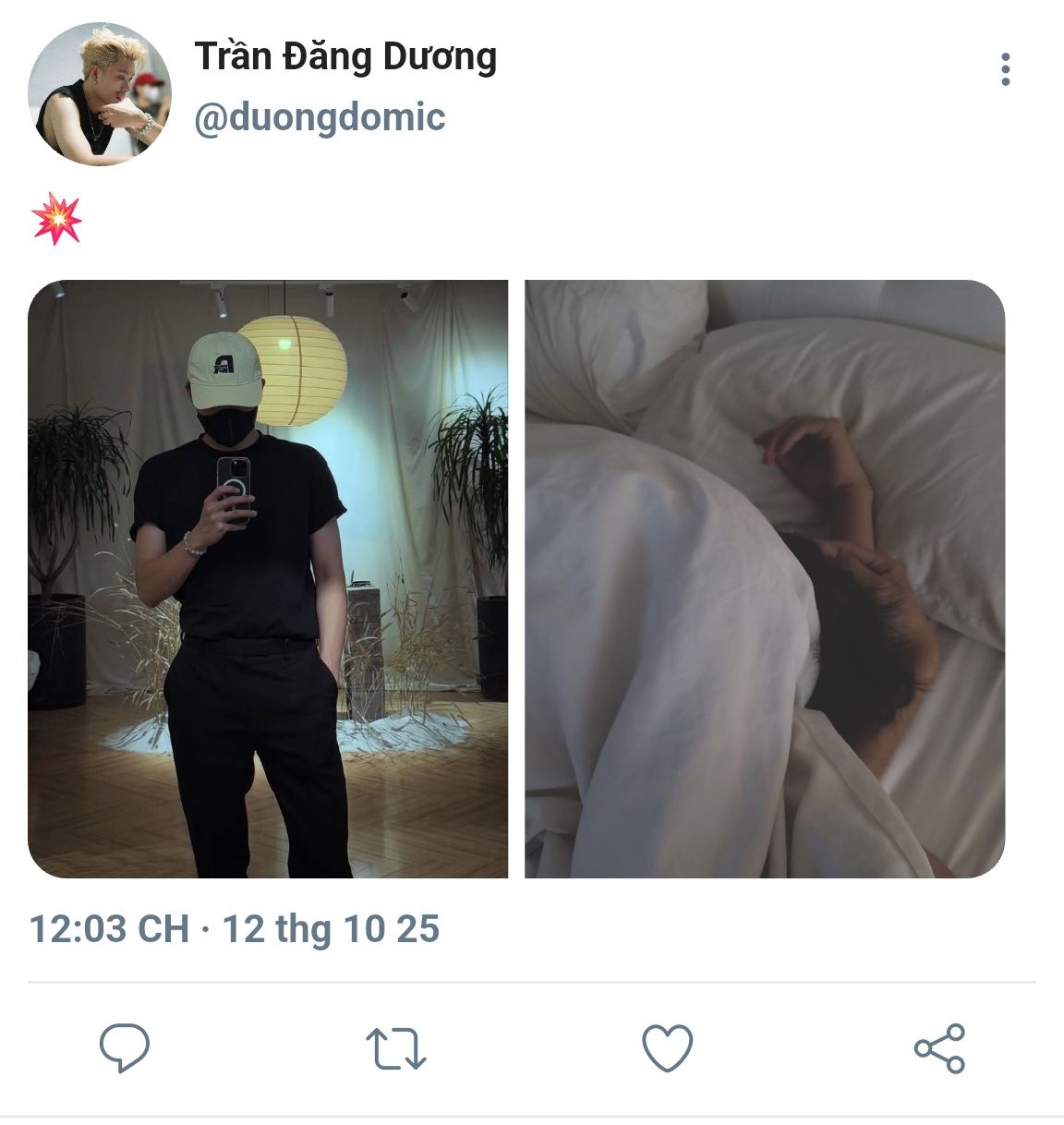Open the blond-haired profile avatar
Image resolution: width=1064 pixels, height=1125 pixels.
100,94
